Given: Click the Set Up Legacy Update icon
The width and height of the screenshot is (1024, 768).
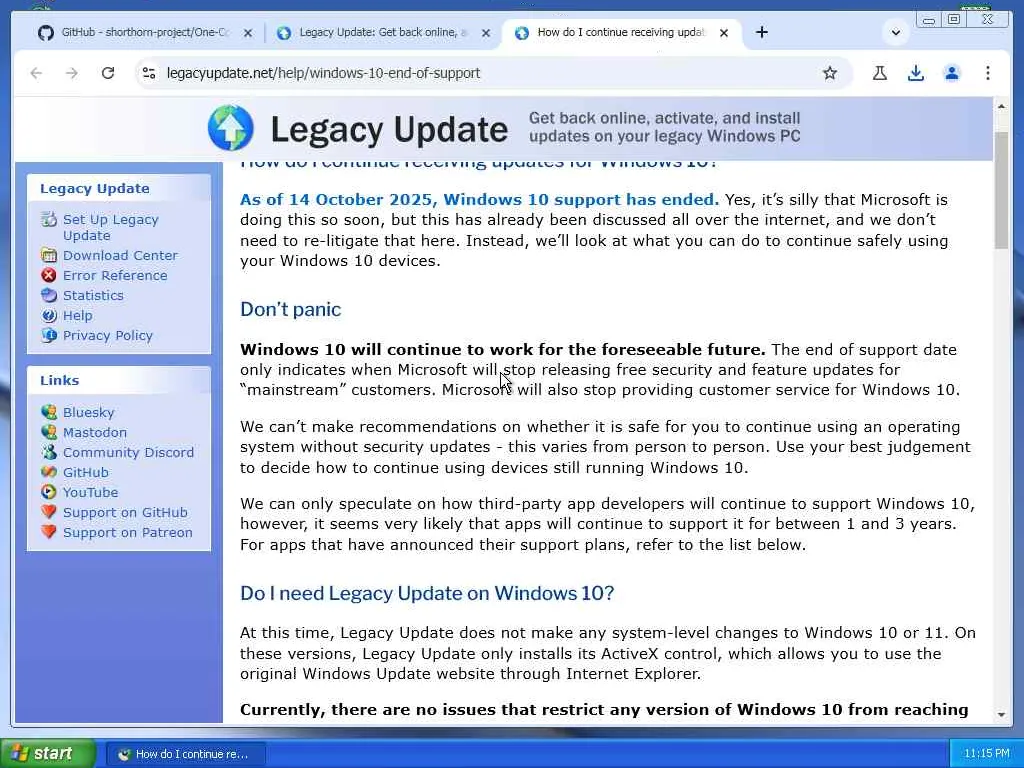Looking at the screenshot, I should 49,219.
